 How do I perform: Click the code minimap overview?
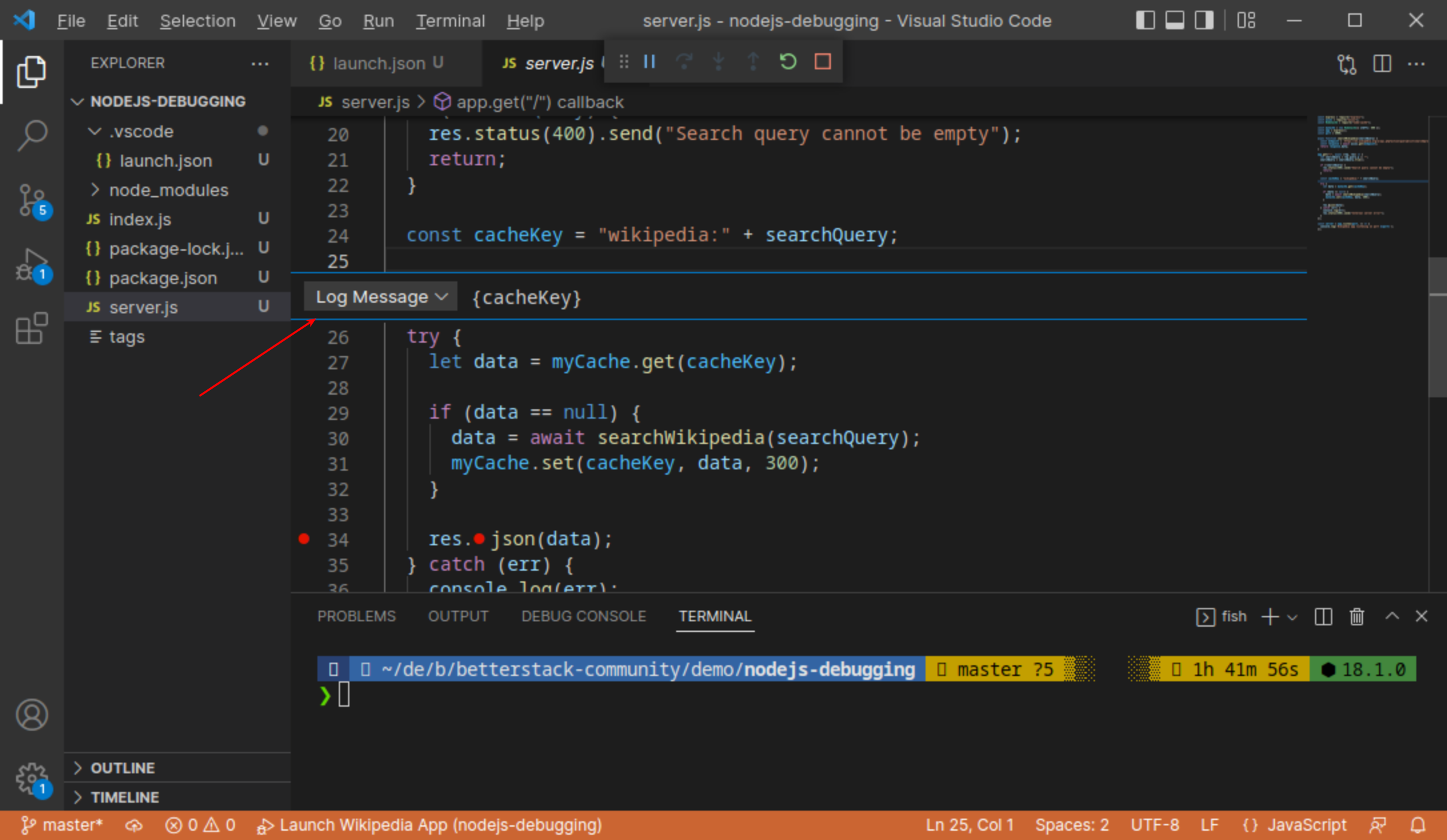coord(1371,173)
